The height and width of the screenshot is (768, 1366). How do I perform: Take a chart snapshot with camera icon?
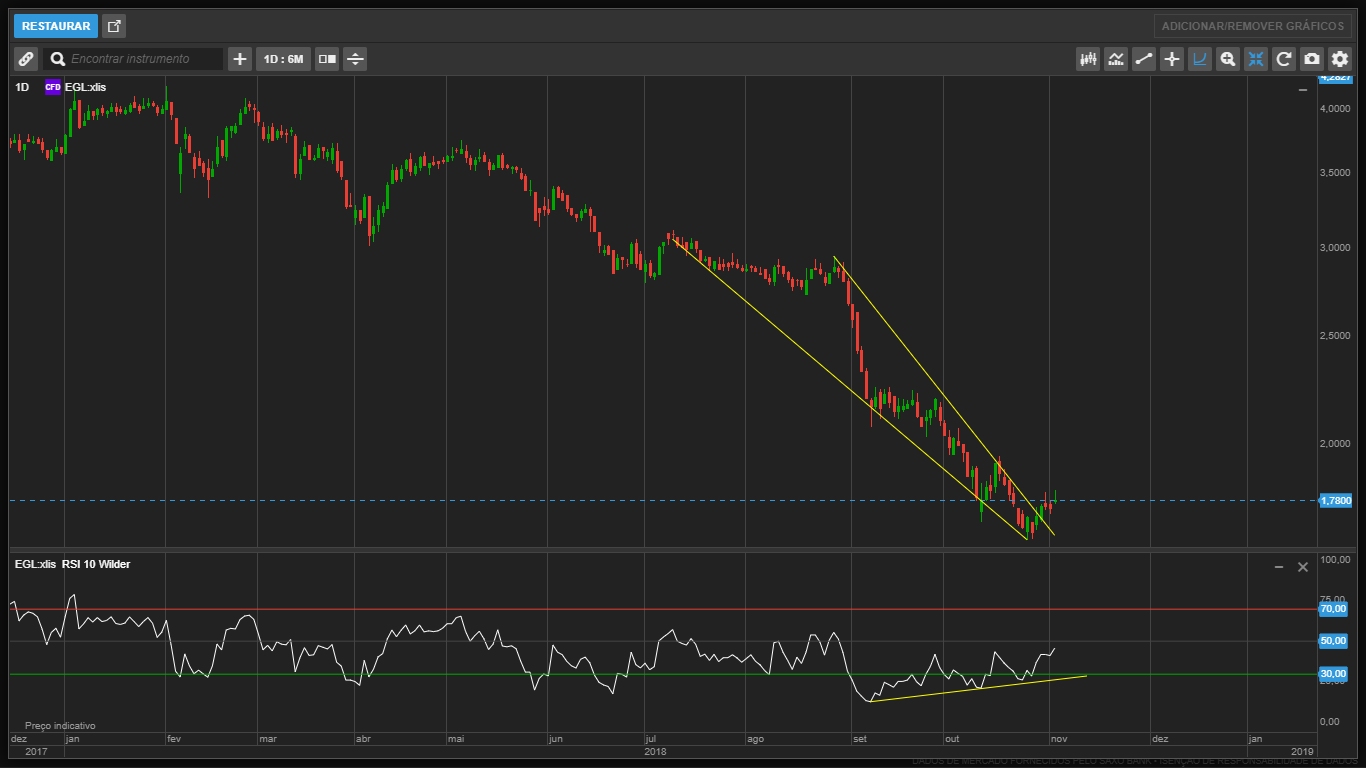(x=1312, y=59)
